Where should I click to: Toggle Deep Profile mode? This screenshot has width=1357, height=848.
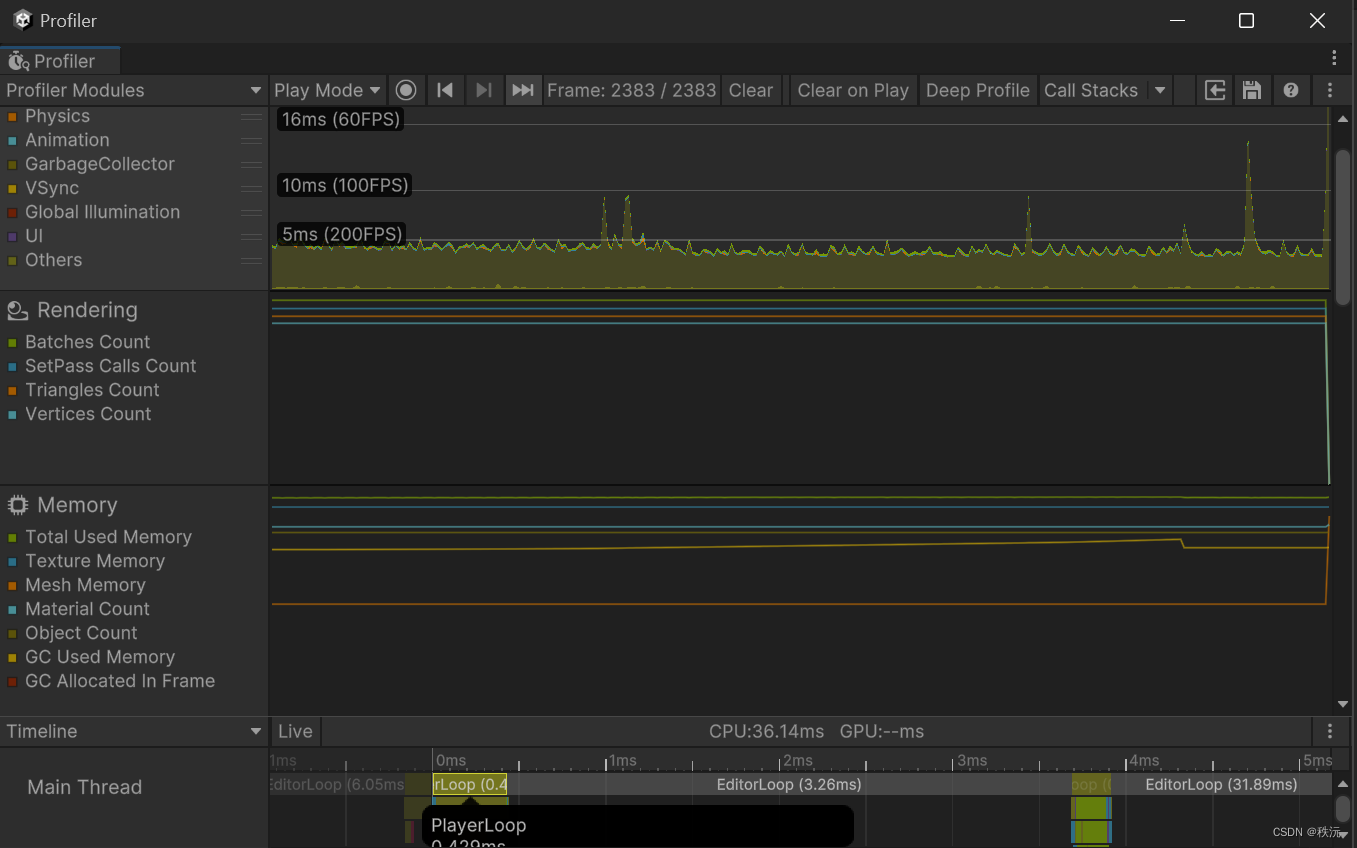tap(978, 90)
